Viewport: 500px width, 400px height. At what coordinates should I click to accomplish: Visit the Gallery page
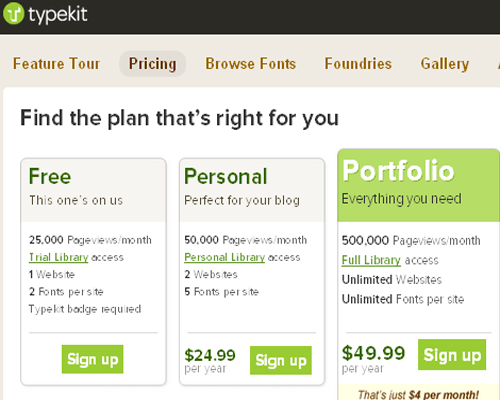point(445,64)
